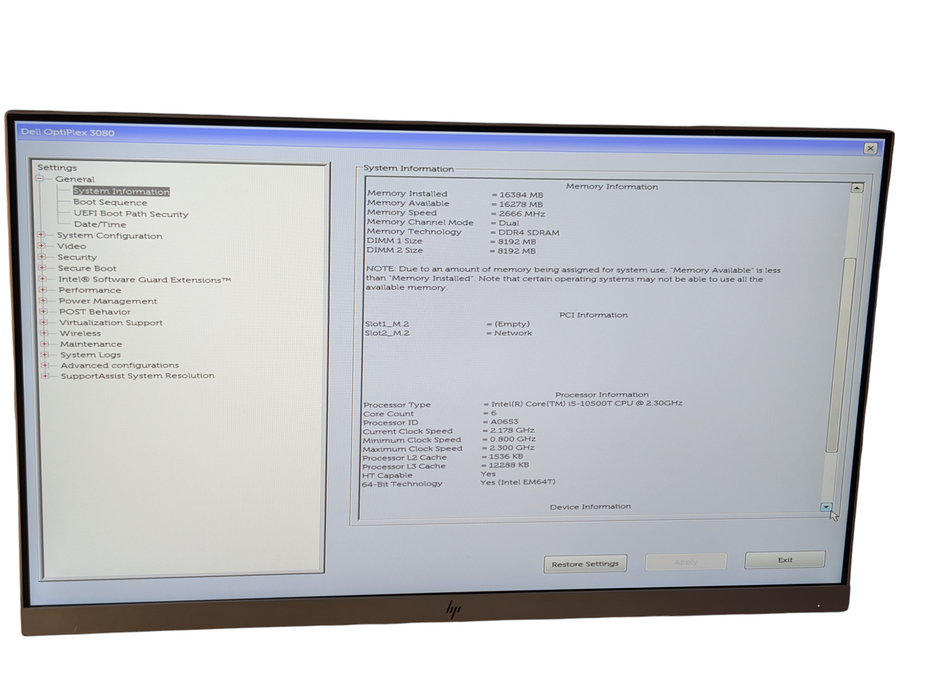
Task: Select the Wireless label
Action: 80,333
